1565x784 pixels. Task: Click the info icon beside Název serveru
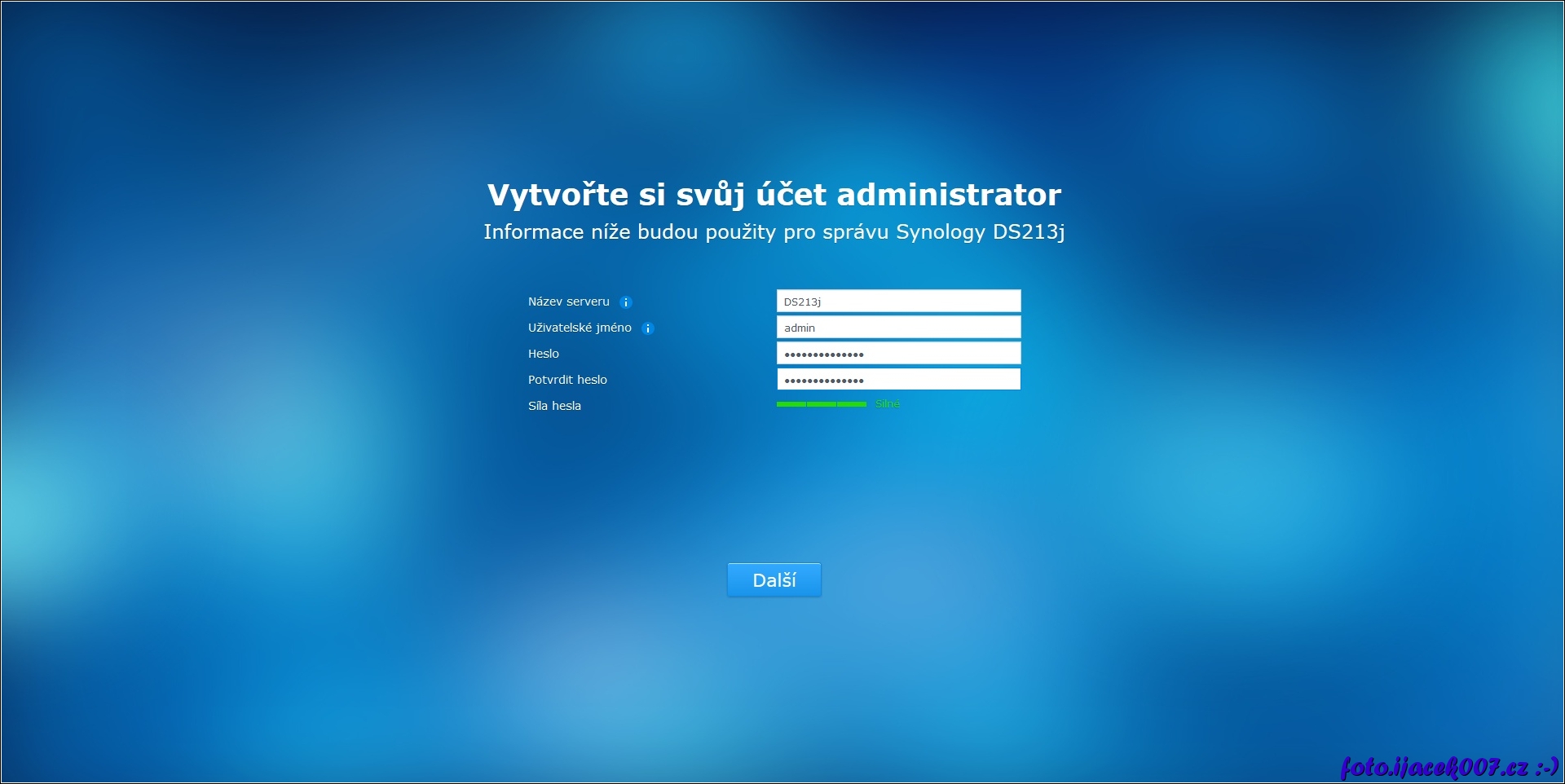pos(626,302)
